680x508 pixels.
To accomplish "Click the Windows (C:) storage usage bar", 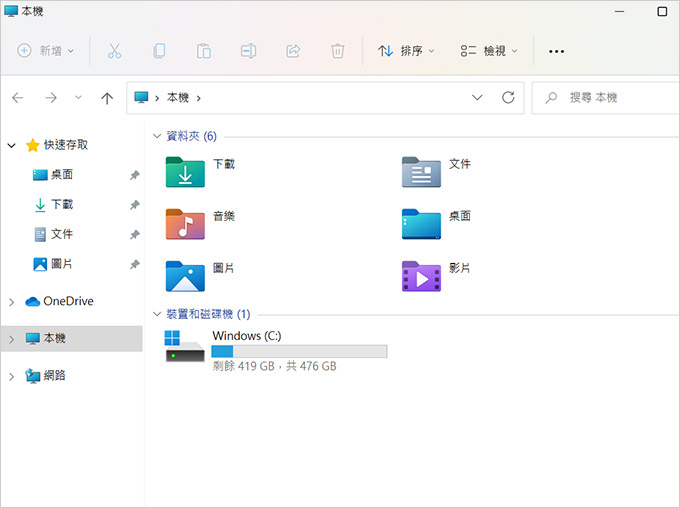I will click(x=299, y=351).
